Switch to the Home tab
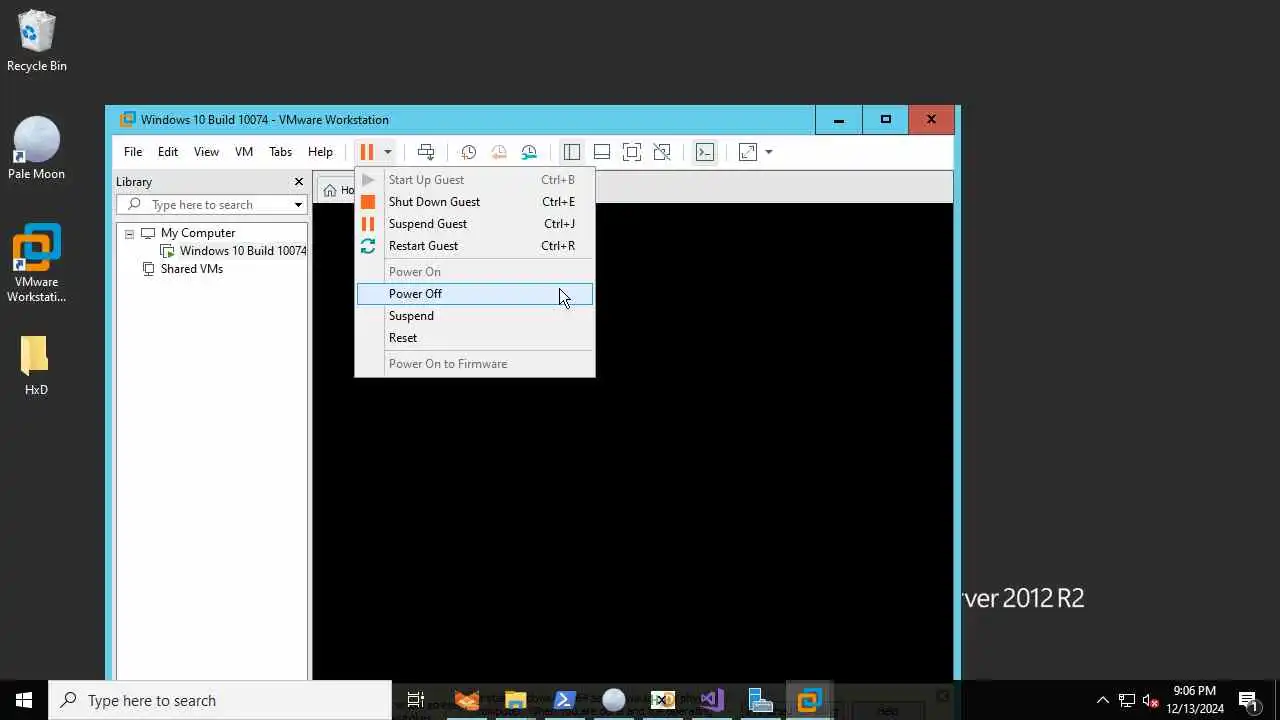 coord(338,190)
